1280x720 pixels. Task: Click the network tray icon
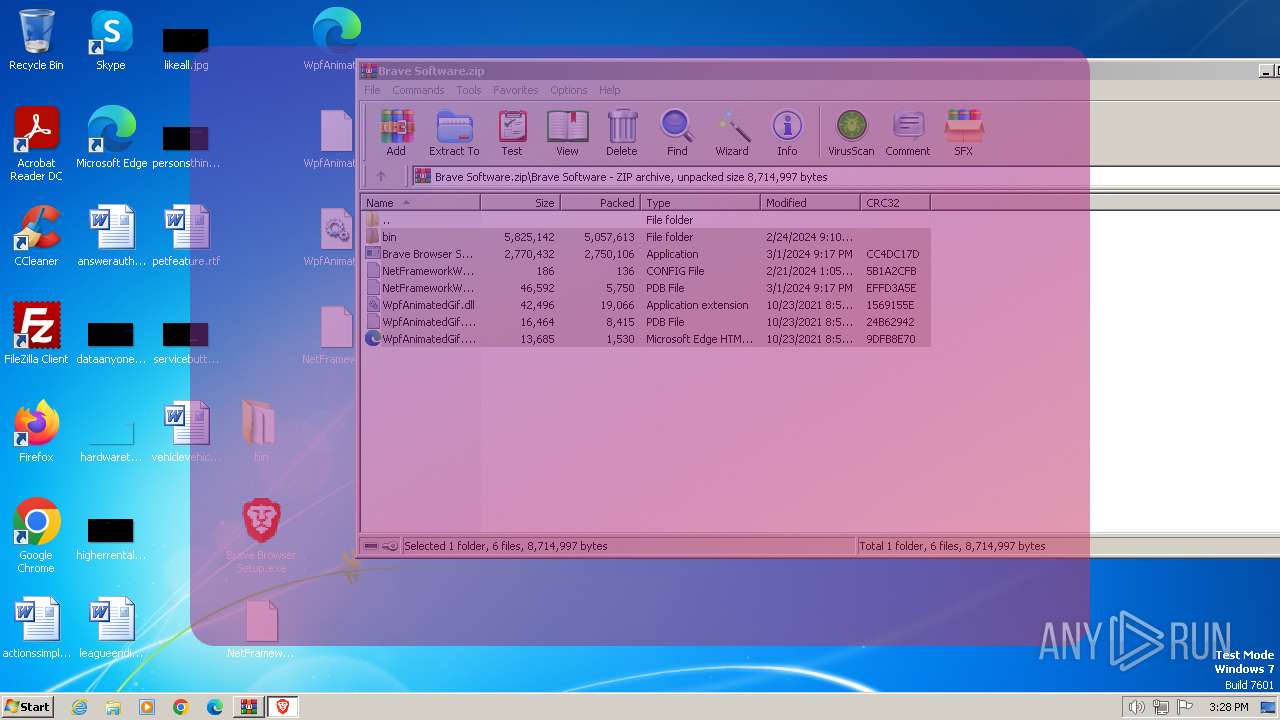1160,707
